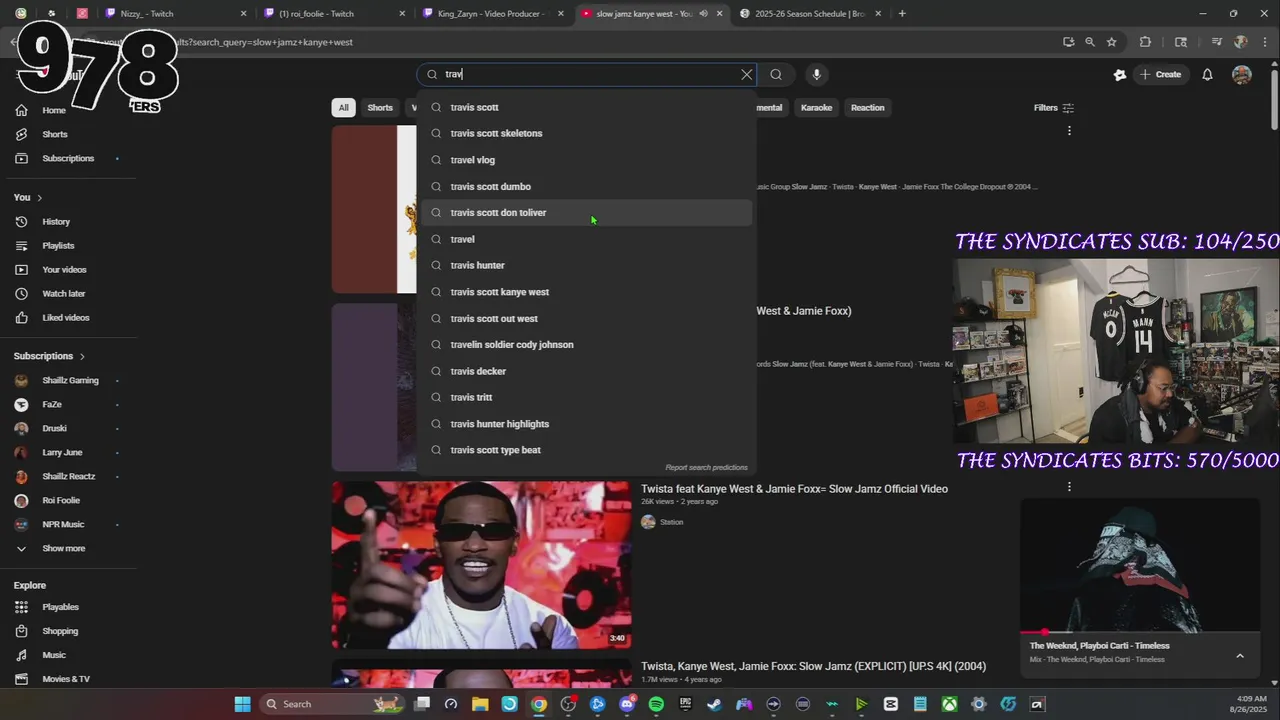Select the Karaoke filter chip
The height and width of the screenshot is (720, 1280).
816,107
